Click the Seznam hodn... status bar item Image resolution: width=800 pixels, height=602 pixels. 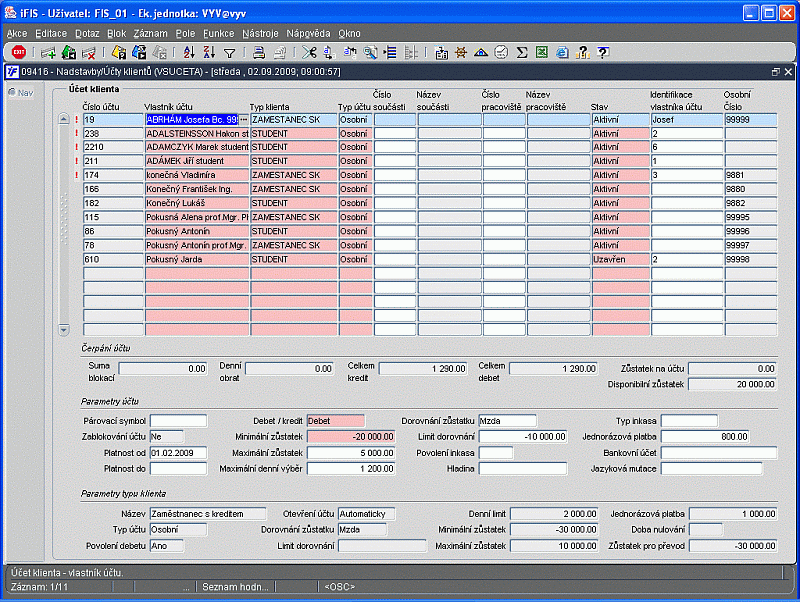[235, 587]
